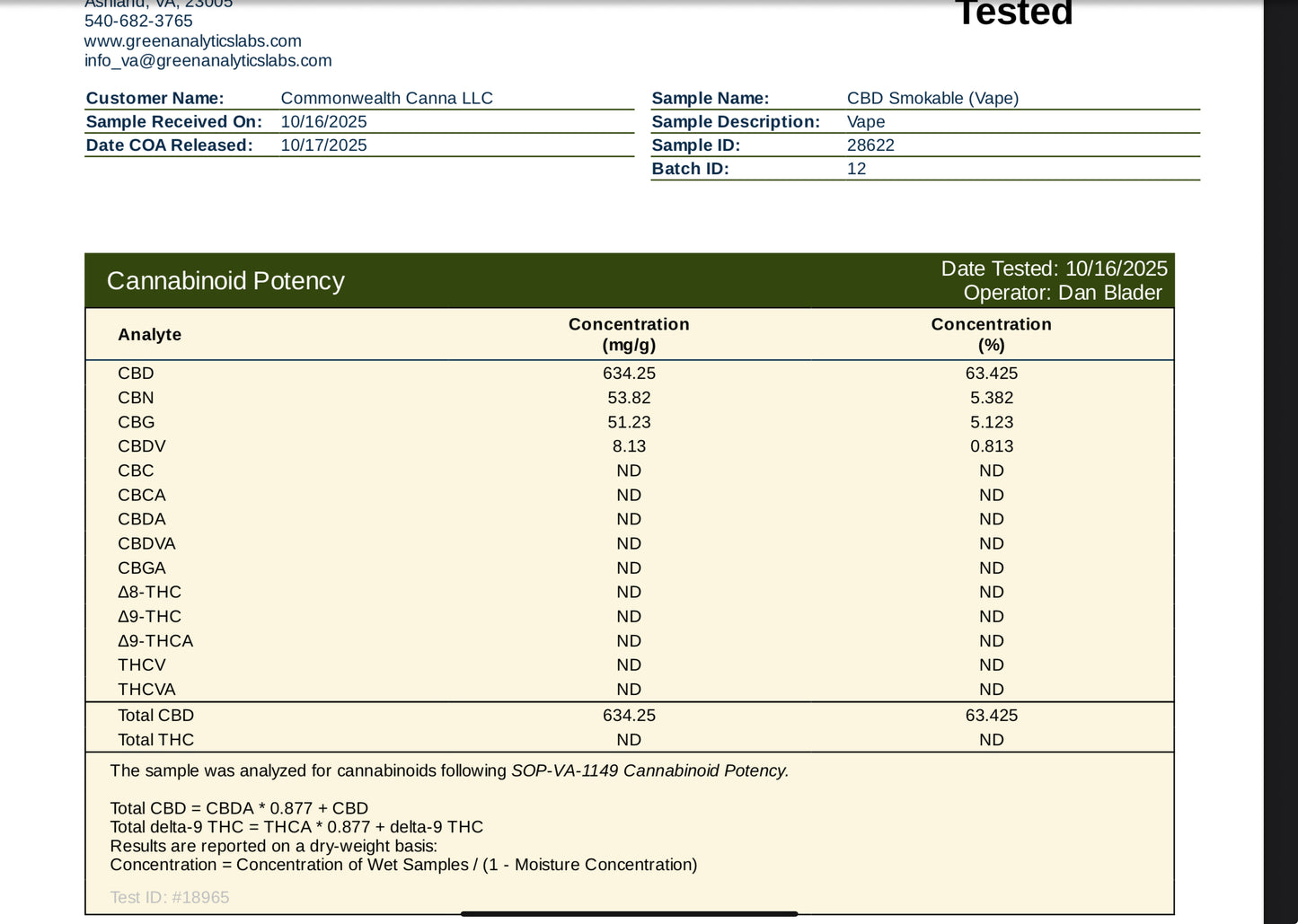1298x924 pixels.
Task: Open the www.greenanalyticslabs.com website link
Action: (x=192, y=41)
